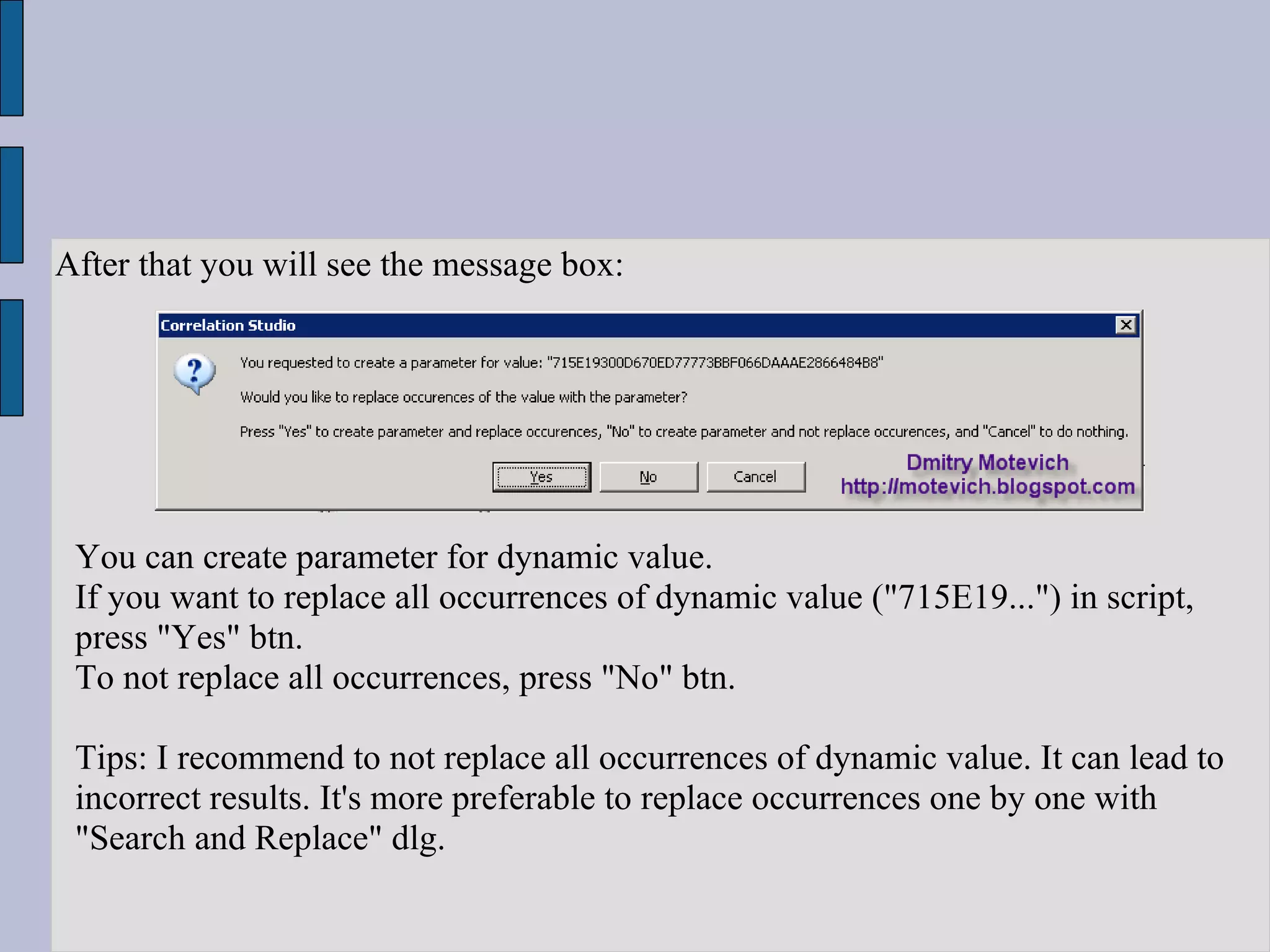The width and height of the screenshot is (1270, 952).
Task: Click Cancel to do nothing
Action: [756, 477]
